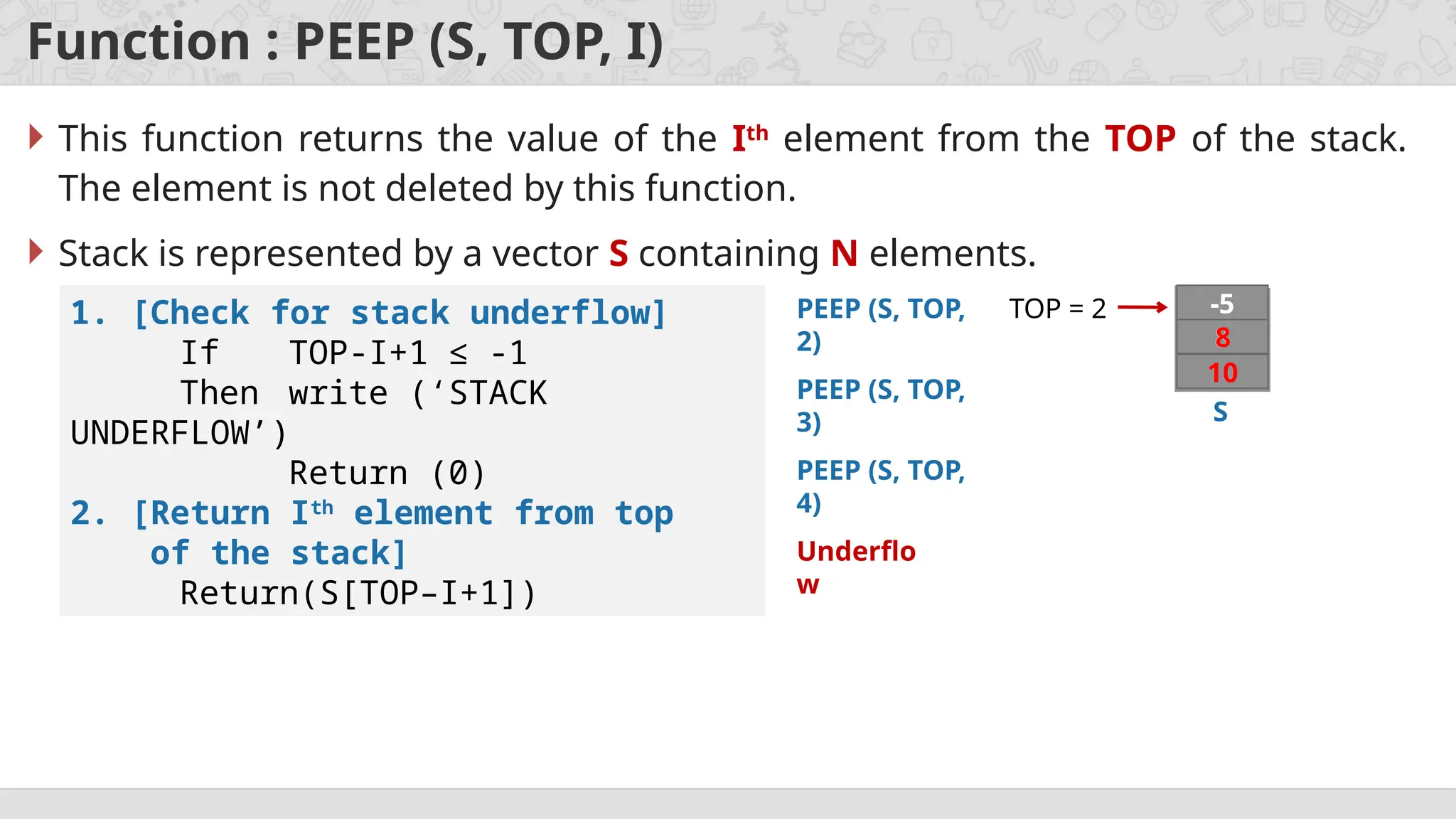Click the PEEP (S, TOP, 2) text

[880, 324]
